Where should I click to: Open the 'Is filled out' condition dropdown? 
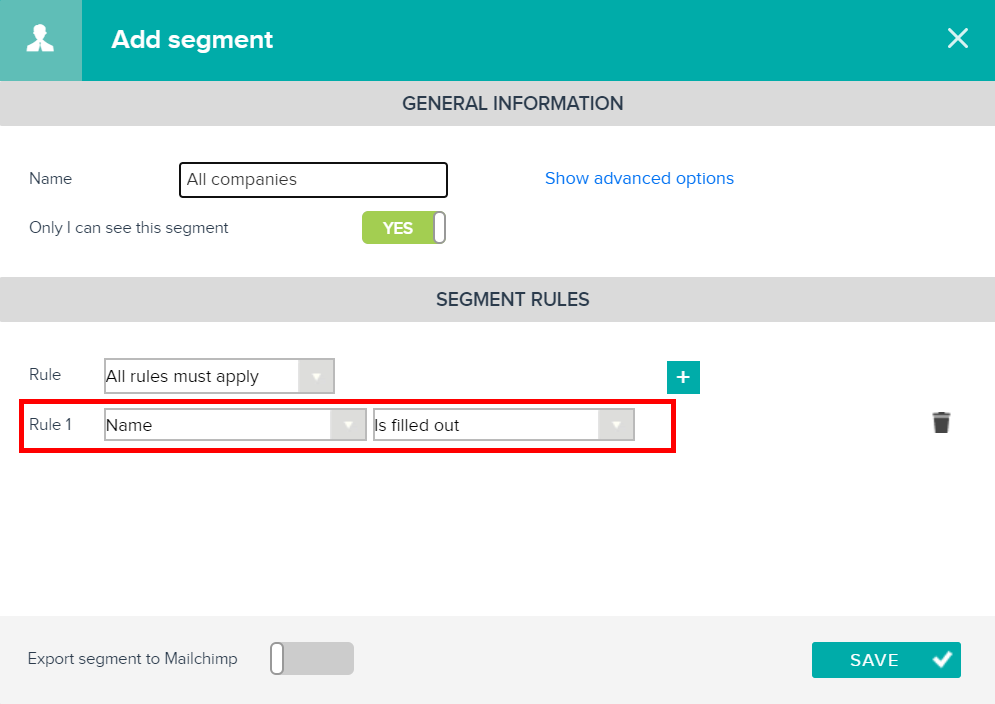pos(504,425)
